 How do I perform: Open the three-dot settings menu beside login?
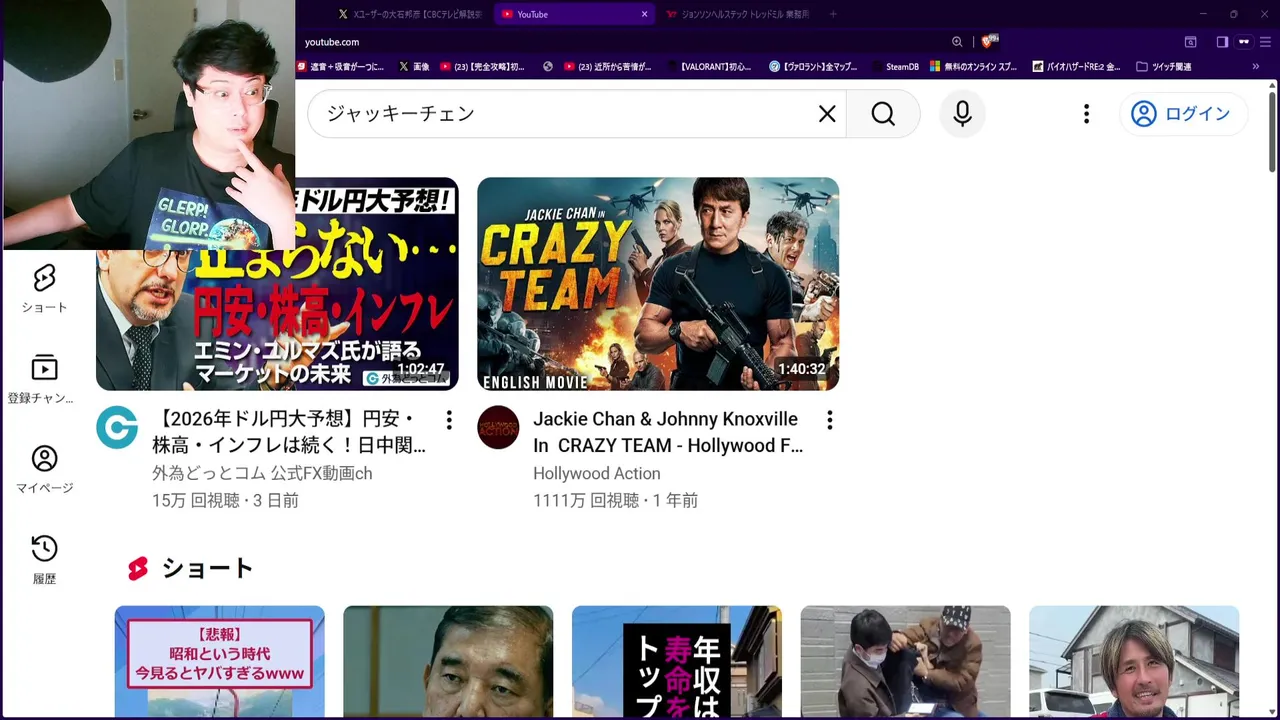(x=1086, y=114)
